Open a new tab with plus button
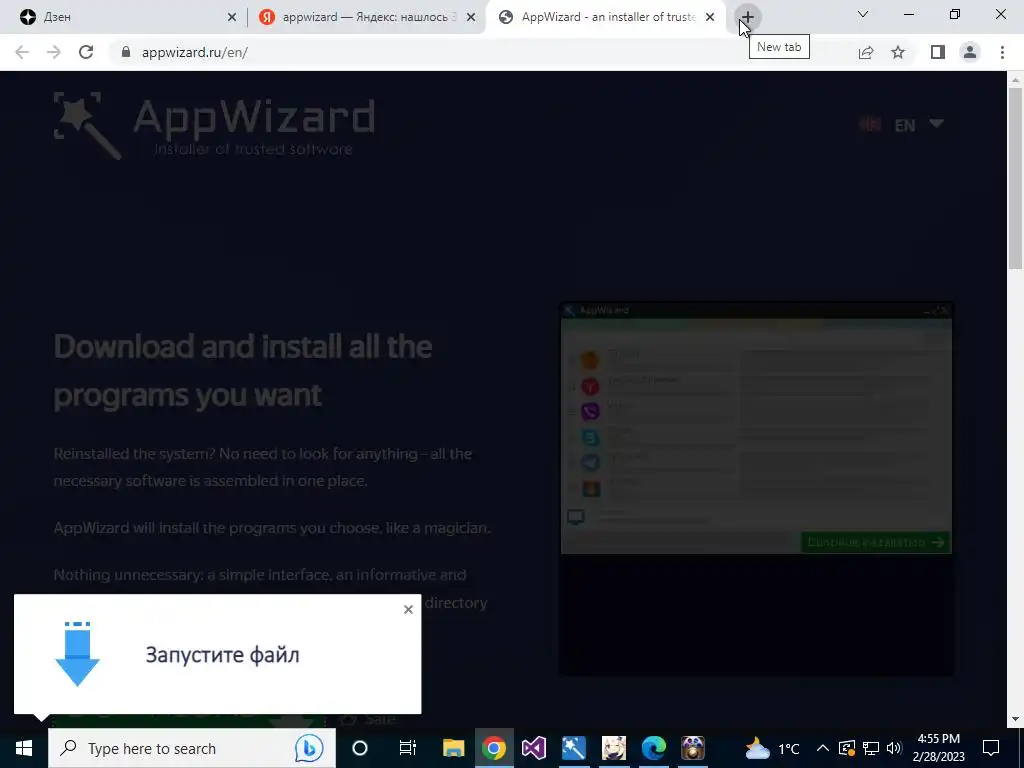The height and width of the screenshot is (768, 1024). tap(748, 17)
